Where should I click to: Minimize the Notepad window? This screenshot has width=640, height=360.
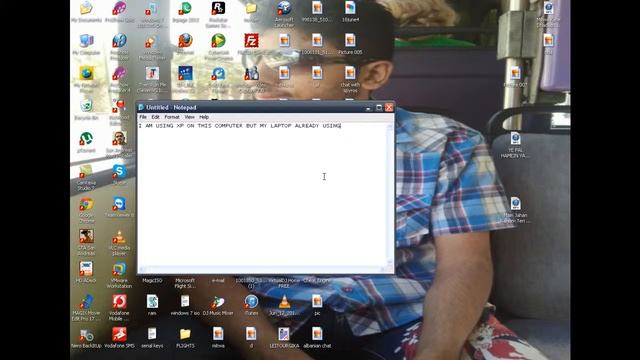(x=369, y=107)
